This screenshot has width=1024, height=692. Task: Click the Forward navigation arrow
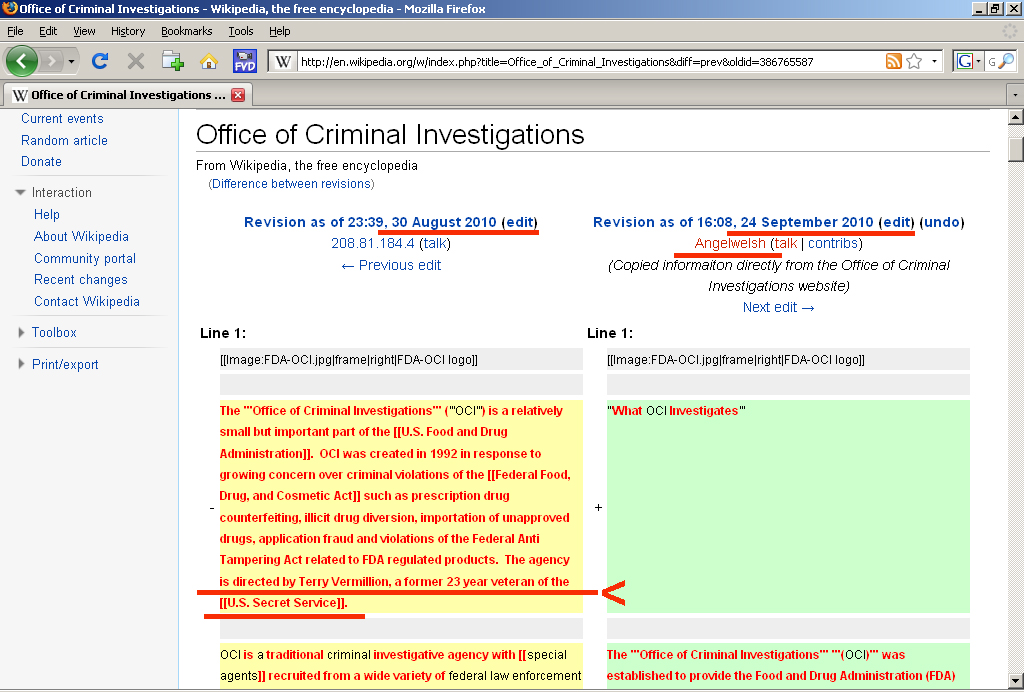click(50, 61)
